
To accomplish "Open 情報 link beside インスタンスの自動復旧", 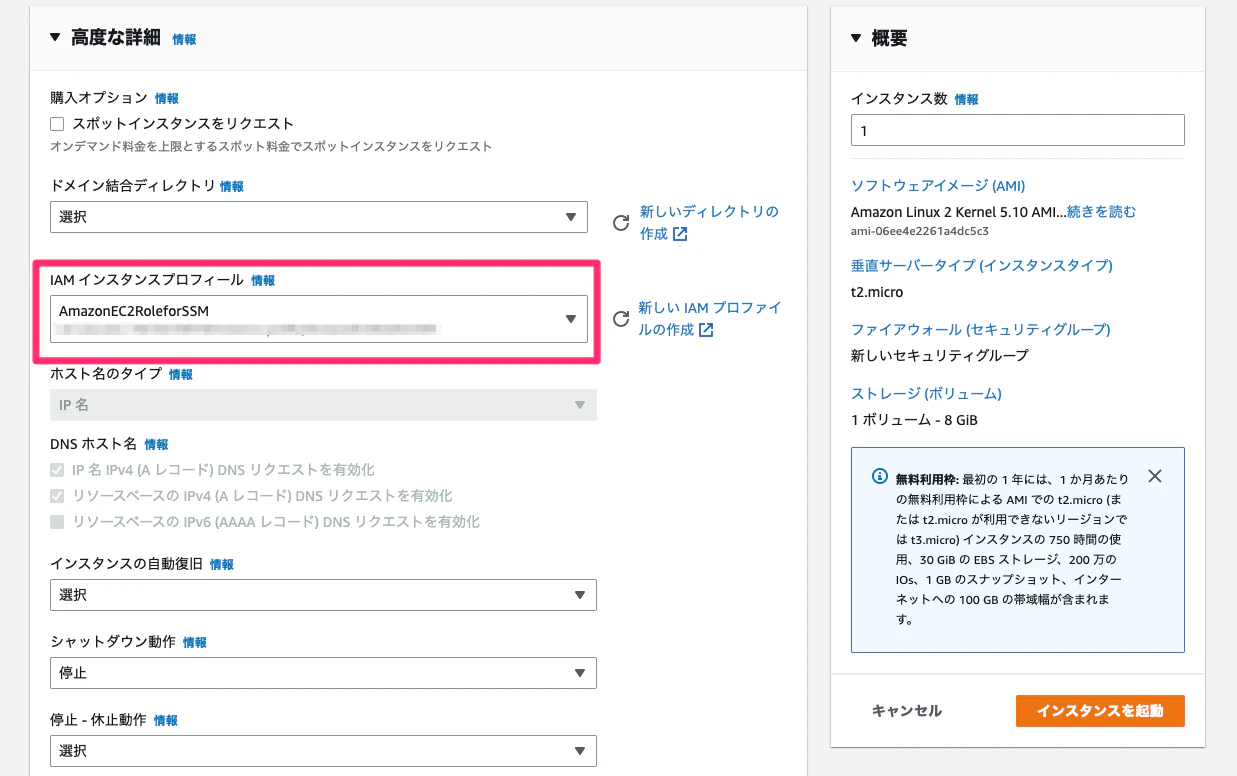I will (222, 564).
